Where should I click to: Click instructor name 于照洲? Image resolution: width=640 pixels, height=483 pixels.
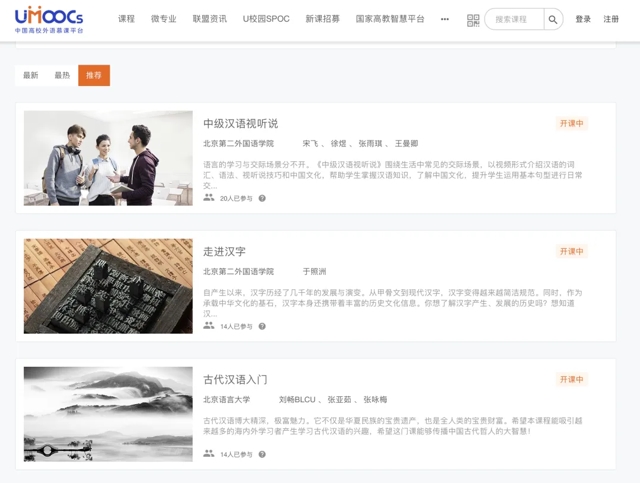[314, 272]
